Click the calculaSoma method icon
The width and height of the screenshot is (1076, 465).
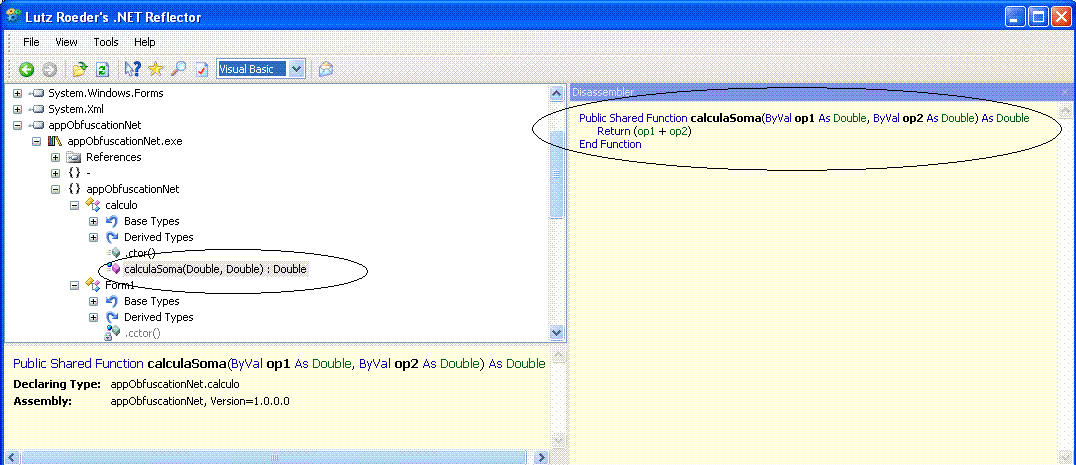click(x=114, y=269)
